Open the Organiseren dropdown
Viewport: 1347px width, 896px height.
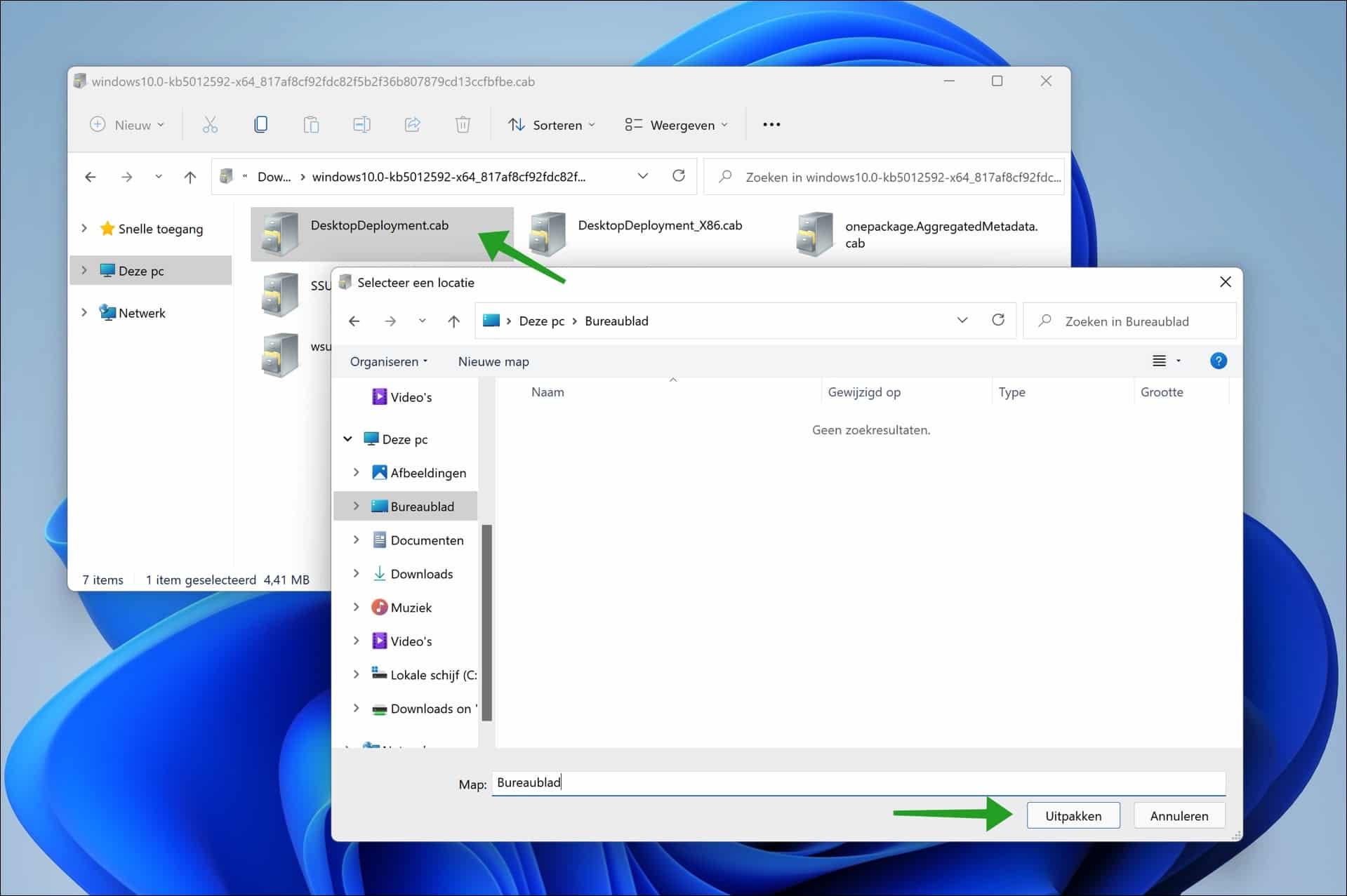point(388,361)
